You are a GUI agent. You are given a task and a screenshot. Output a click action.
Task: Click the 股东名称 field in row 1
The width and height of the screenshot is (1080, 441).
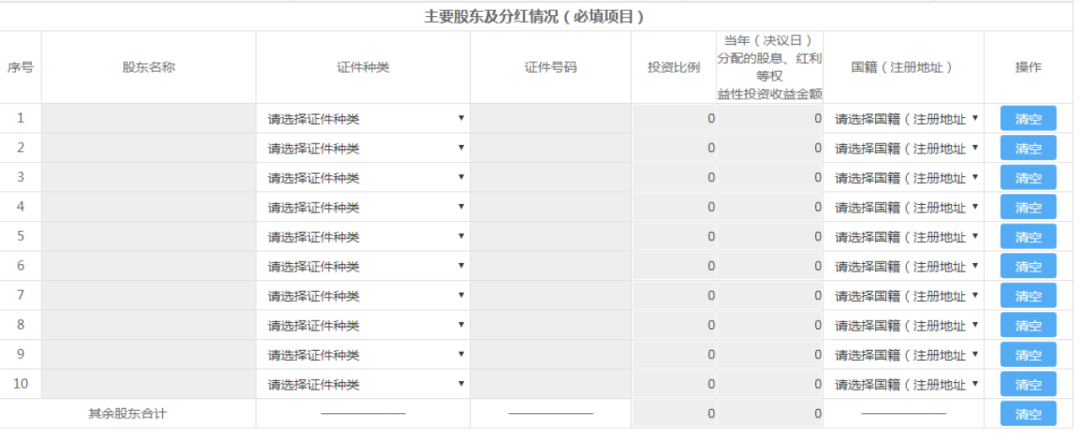click(148, 119)
